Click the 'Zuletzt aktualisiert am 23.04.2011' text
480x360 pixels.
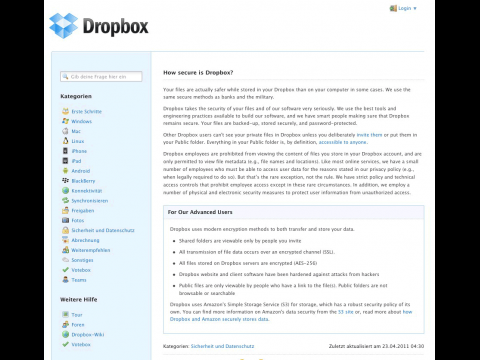pyautogui.click(x=376, y=346)
